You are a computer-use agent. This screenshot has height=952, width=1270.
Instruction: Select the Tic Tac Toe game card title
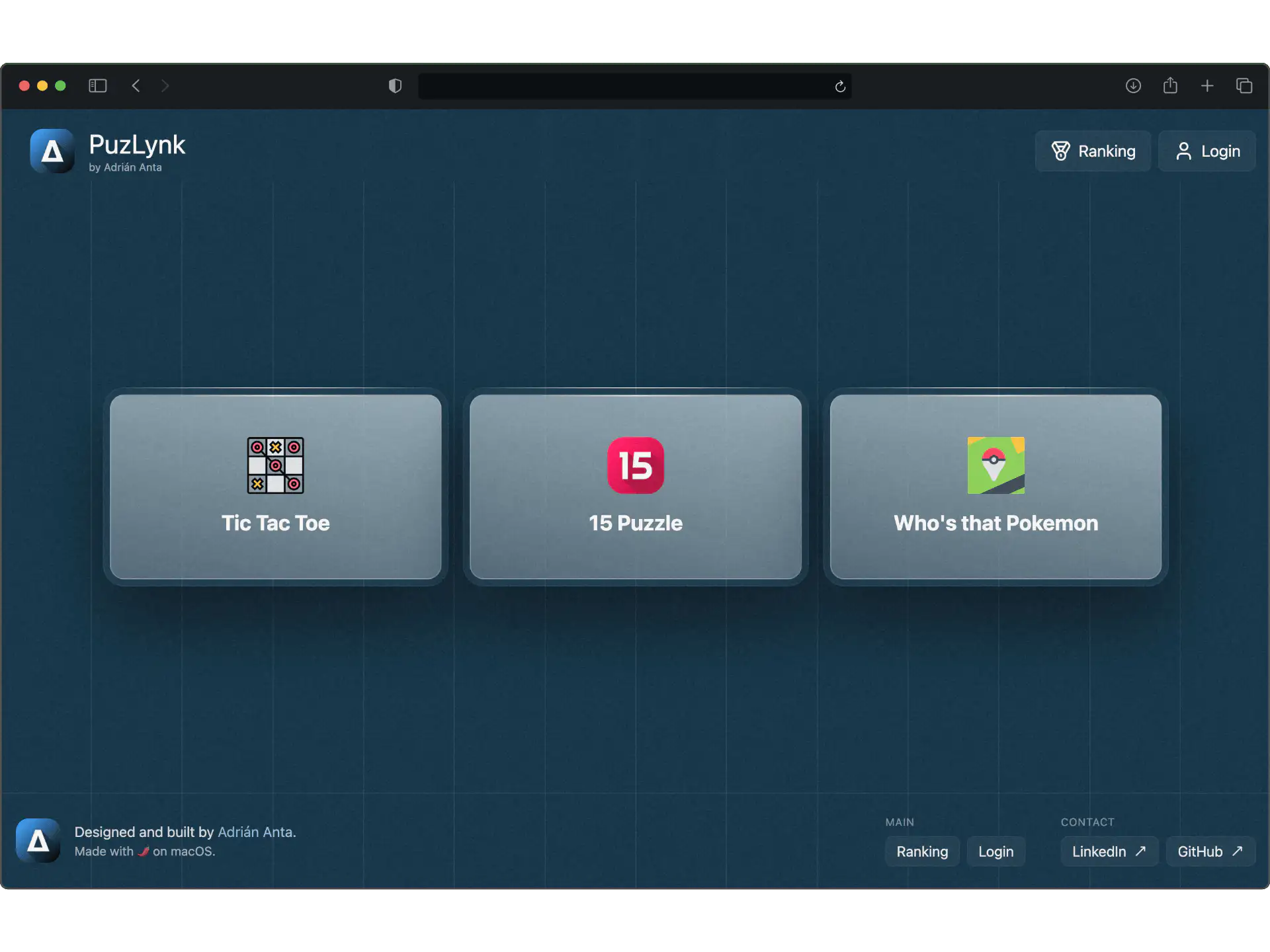(275, 523)
